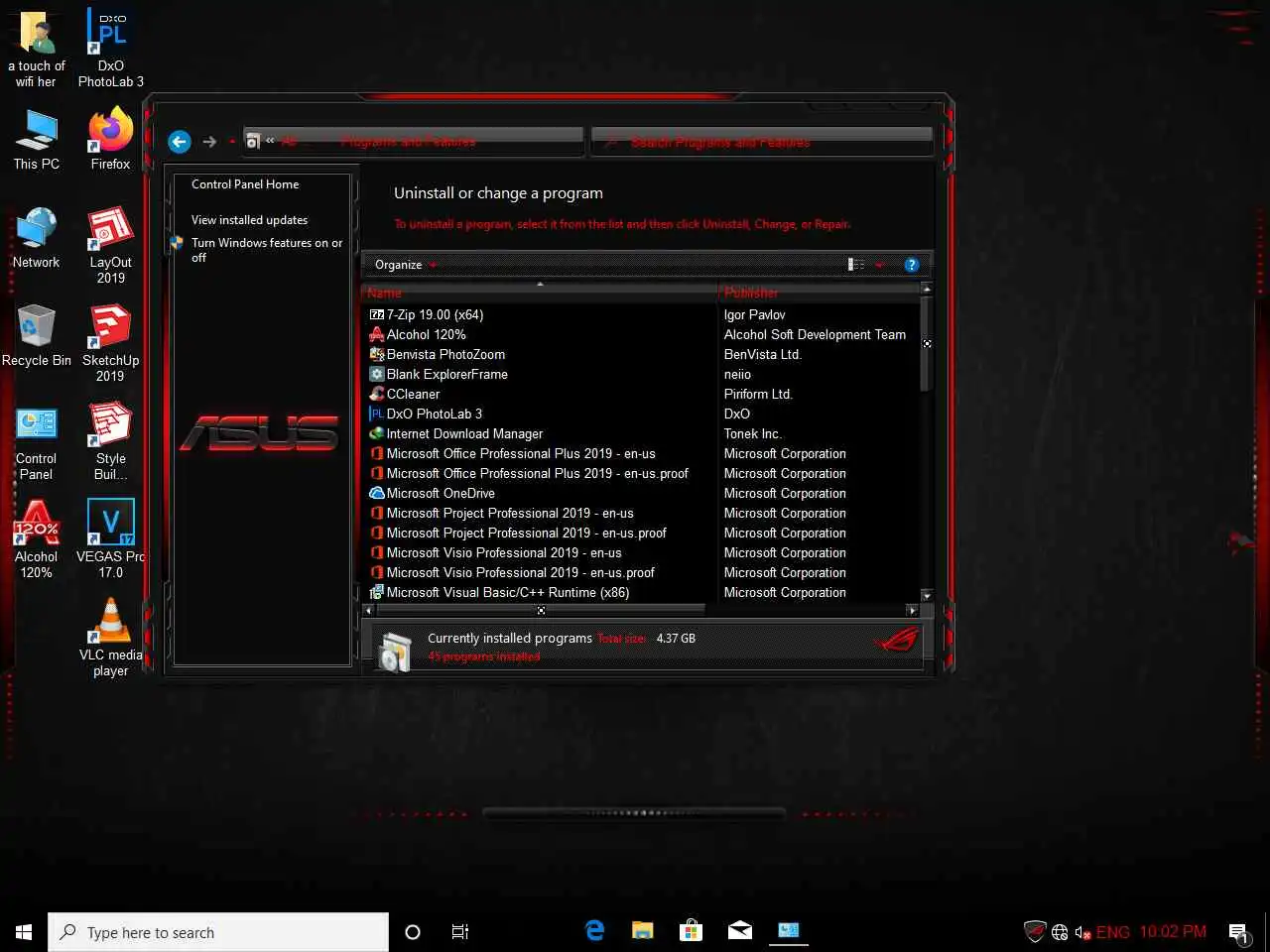The width and height of the screenshot is (1270, 952).
Task: Open Turn Windows features on or off
Action: (267, 250)
